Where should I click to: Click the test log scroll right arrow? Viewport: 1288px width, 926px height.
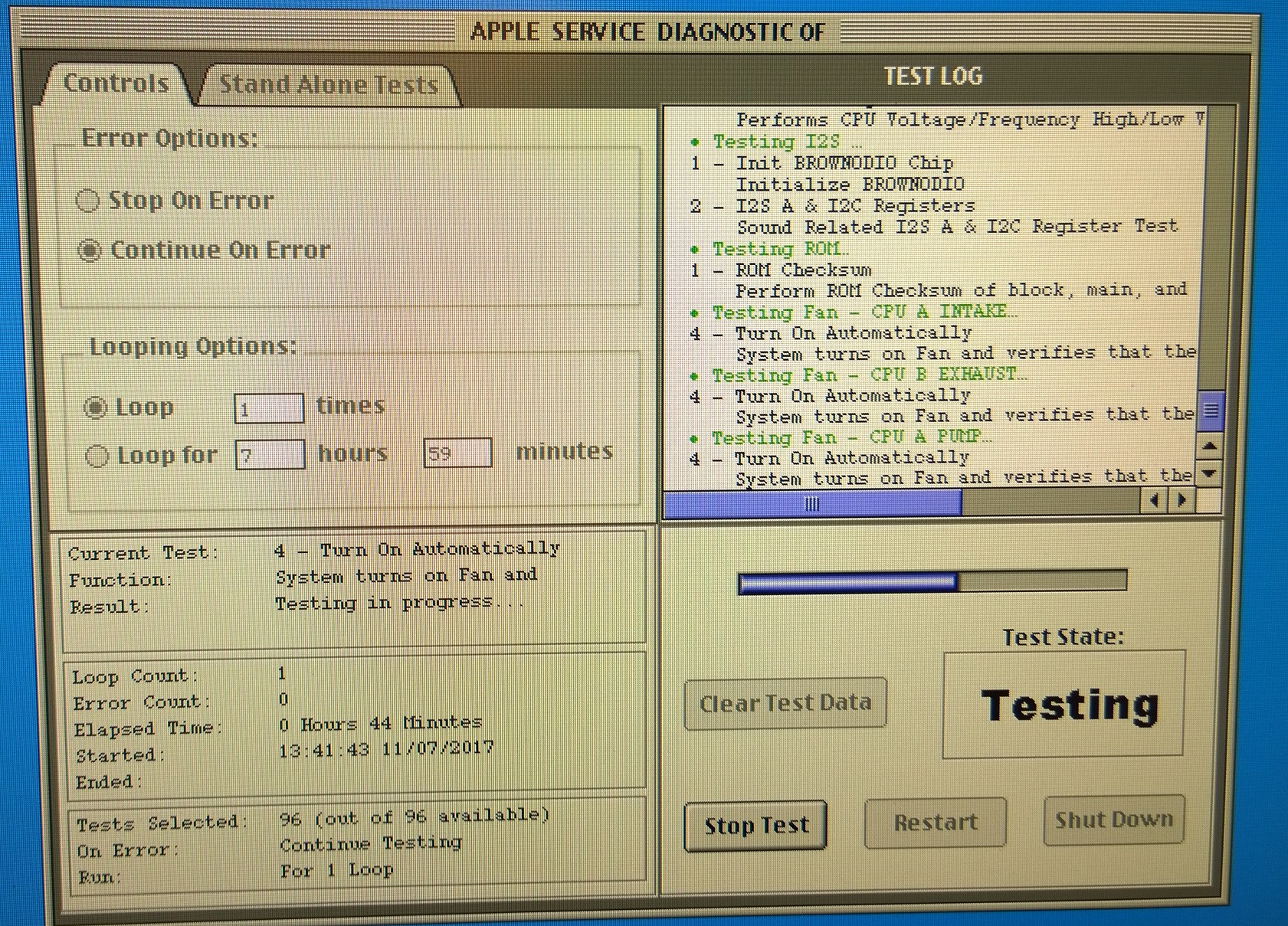tap(1182, 501)
